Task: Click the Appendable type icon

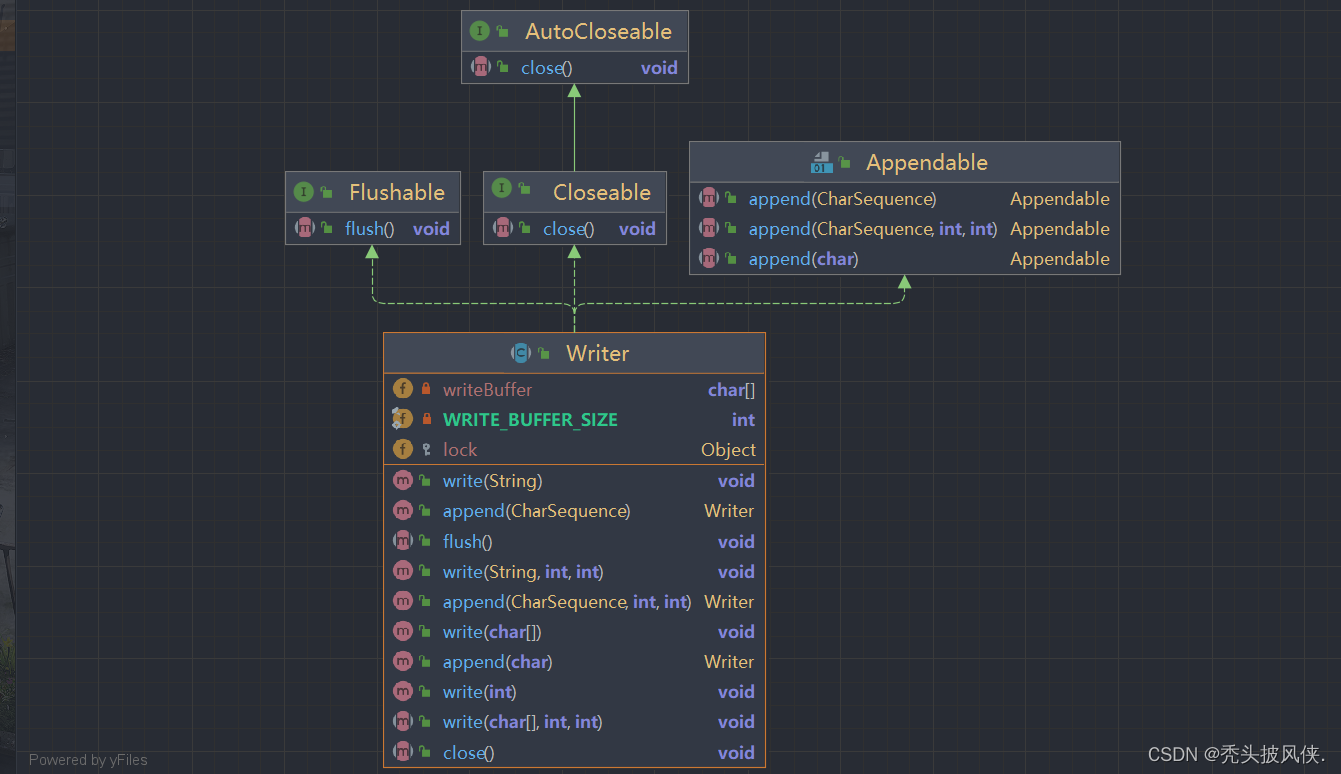Action: point(821,162)
